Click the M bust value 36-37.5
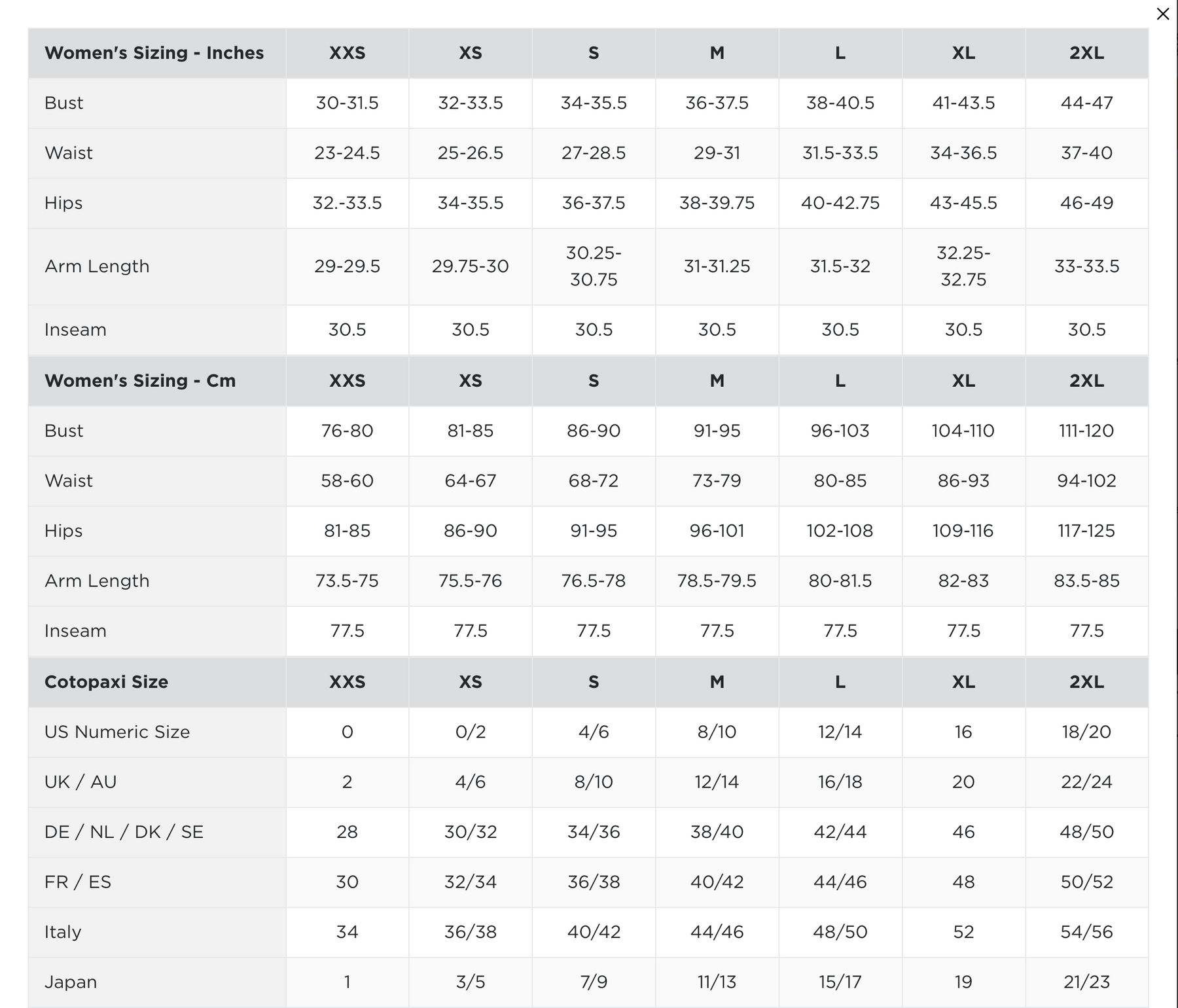This screenshot has height=1008, width=1178. point(717,103)
